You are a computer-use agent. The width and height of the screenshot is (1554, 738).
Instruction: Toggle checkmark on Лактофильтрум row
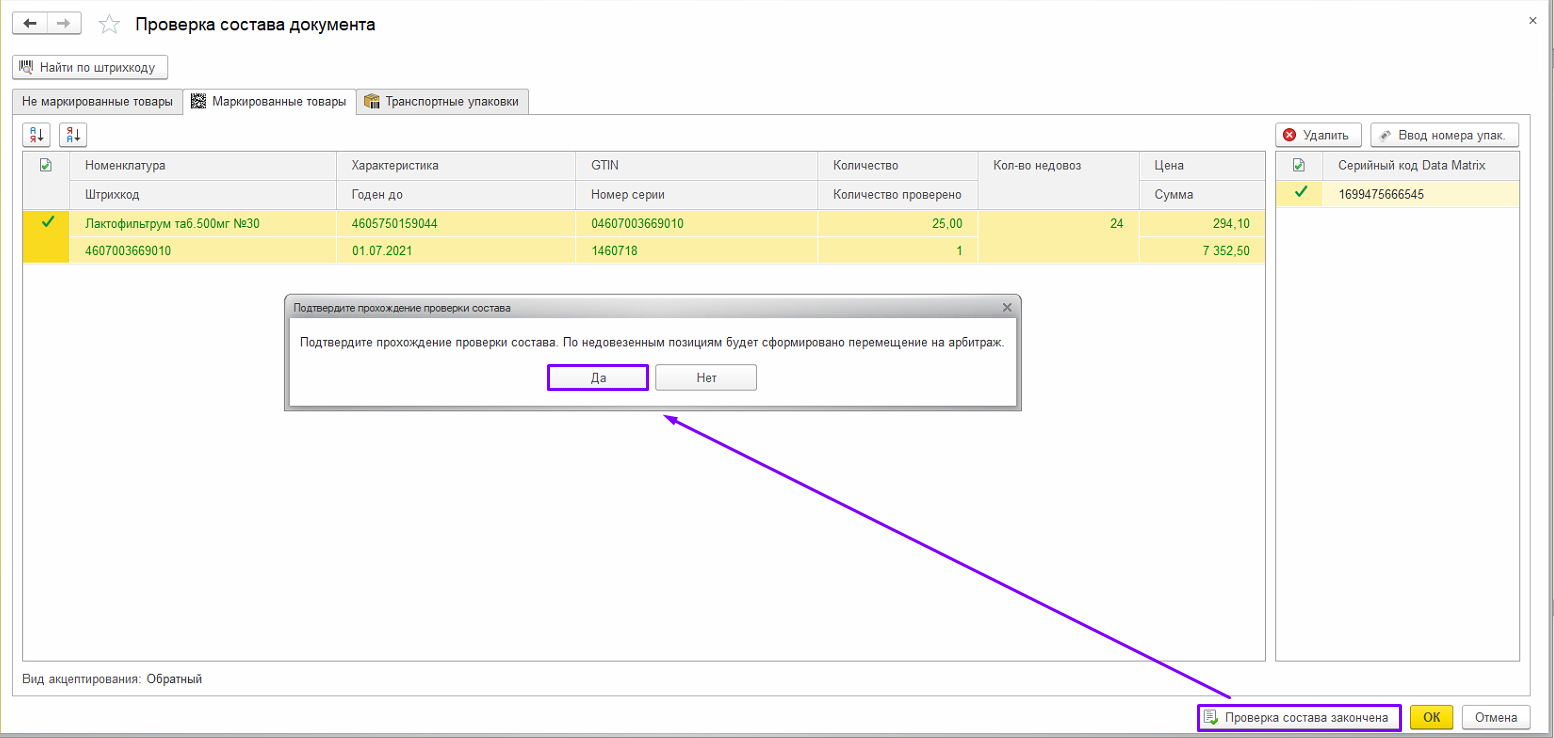coord(46,223)
